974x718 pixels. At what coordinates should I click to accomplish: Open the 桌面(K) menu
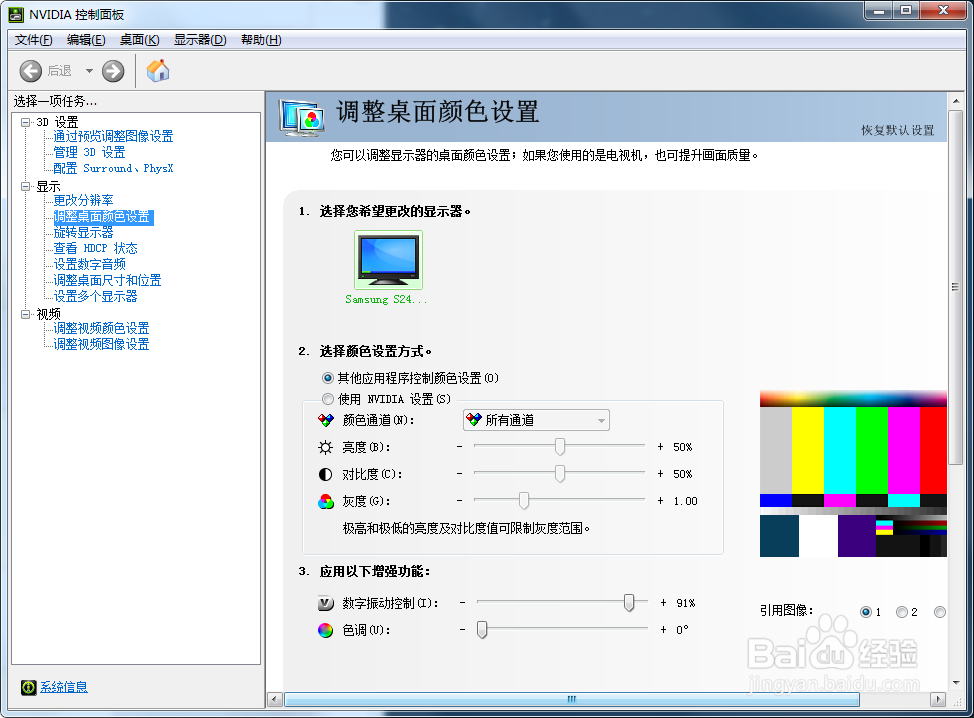pyautogui.click(x=140, y=40)
